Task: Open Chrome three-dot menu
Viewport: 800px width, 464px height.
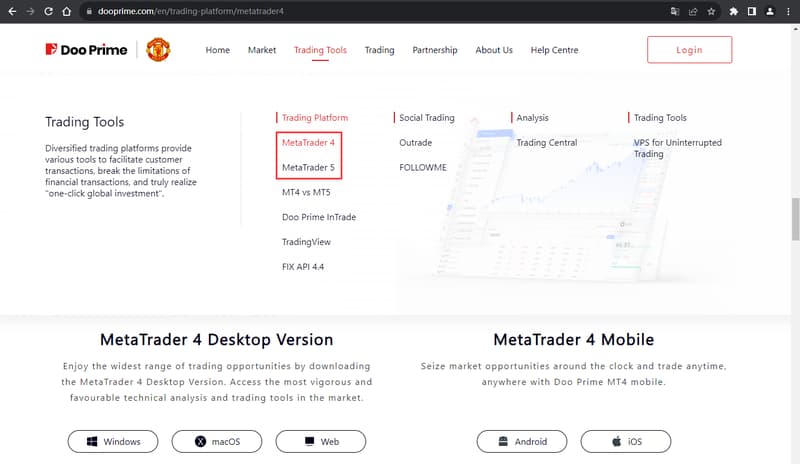Action: 788,12
